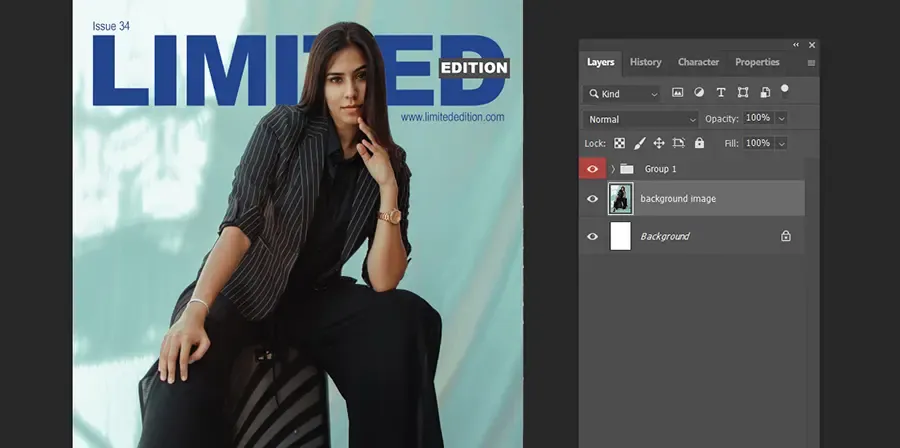Click the EDITION badge on the cover
The width and height of the screenshot is (900, 448).
pyautogui.click(x=474, y=68)
